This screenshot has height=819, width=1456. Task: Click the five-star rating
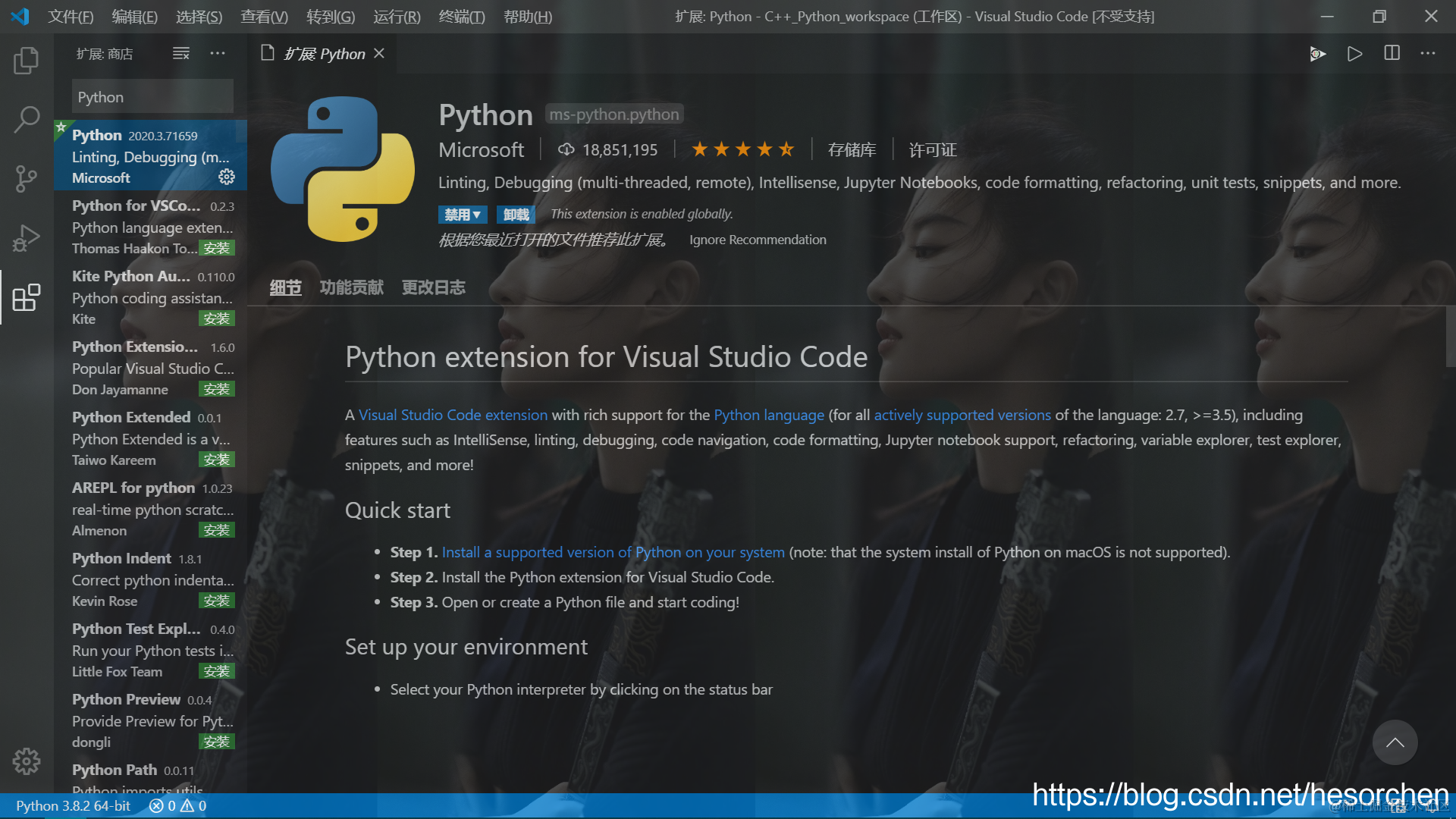click(x=743, y=149)
